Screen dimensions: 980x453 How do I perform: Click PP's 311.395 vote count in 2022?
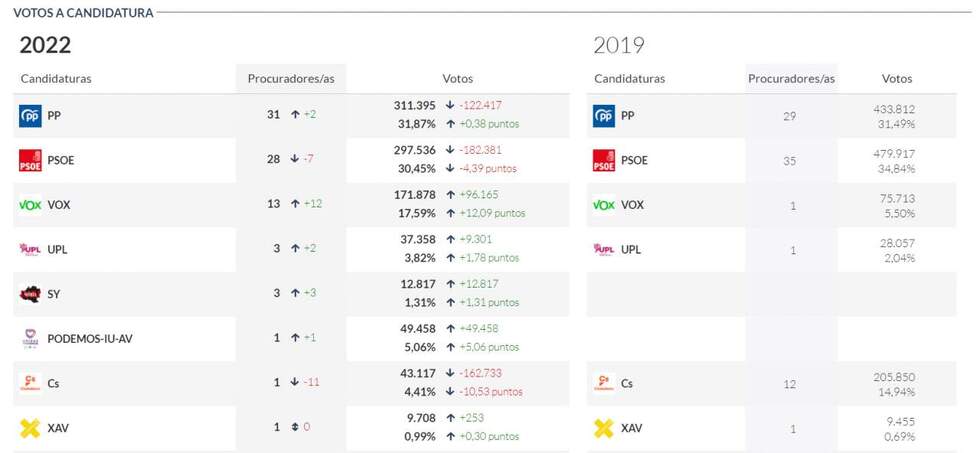pos(415,106)
